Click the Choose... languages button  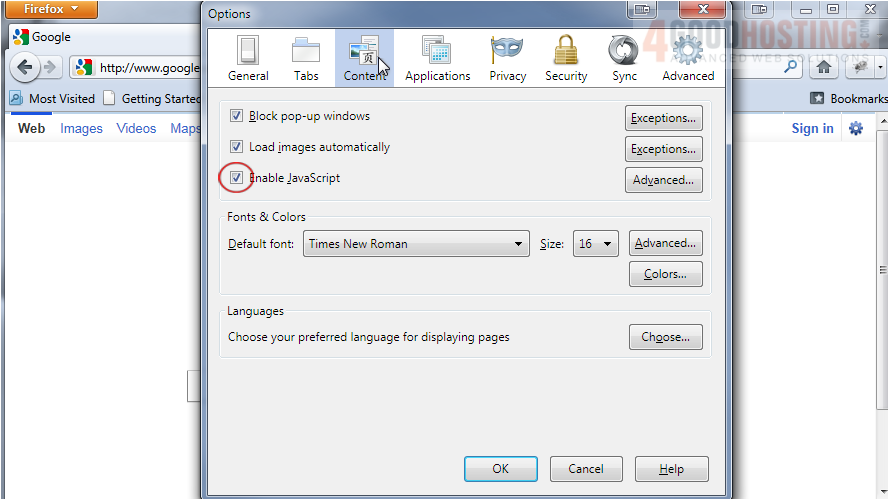[x=665, y=338]
